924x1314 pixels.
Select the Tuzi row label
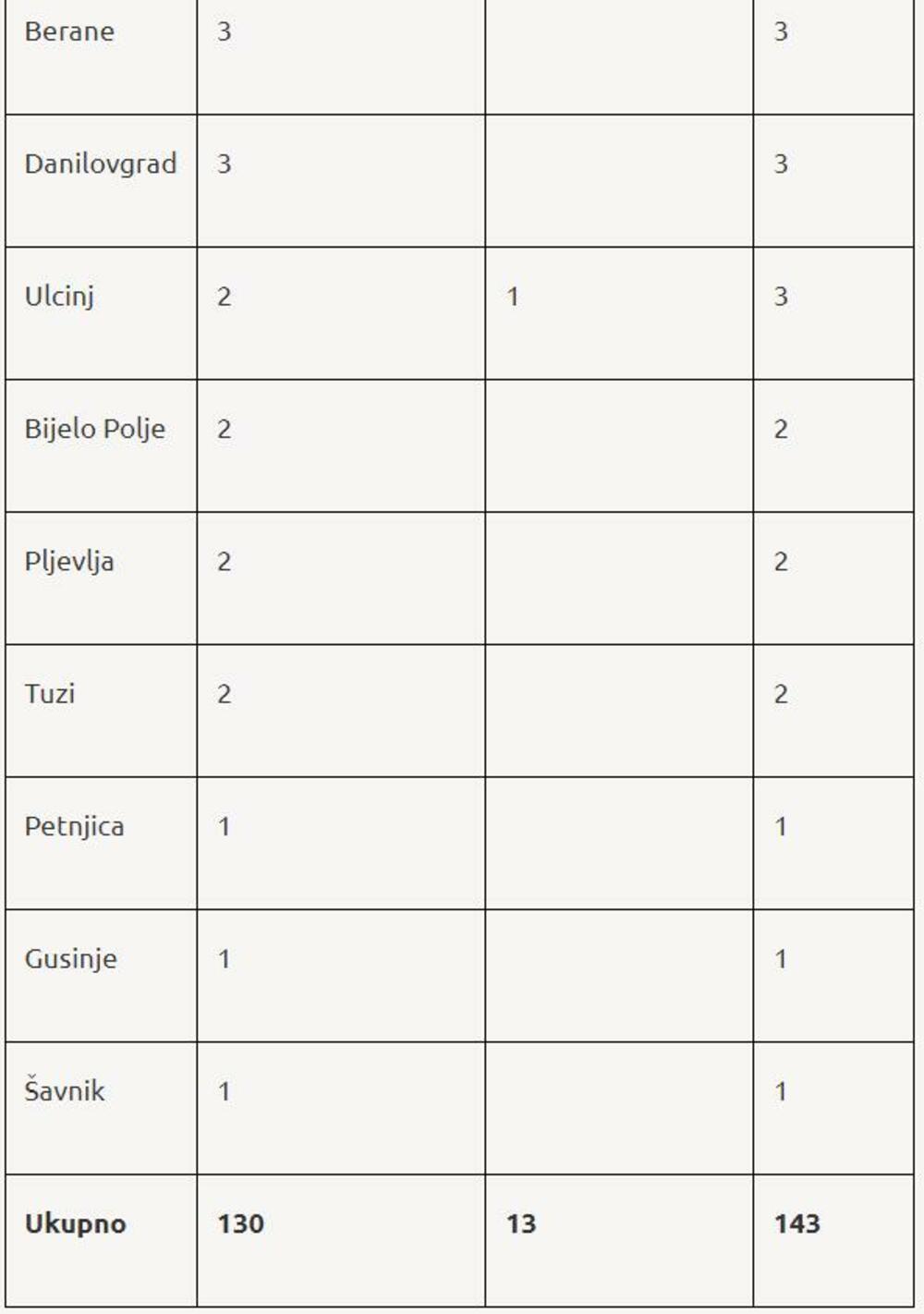pos(50,694)
